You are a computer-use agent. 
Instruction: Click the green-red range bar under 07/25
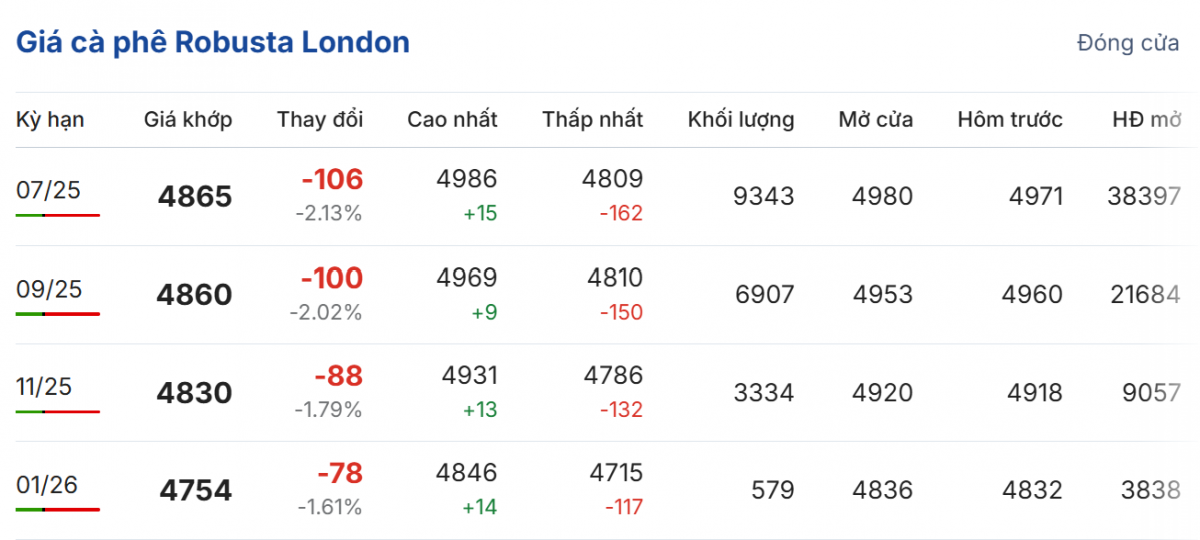click(58, 215)
